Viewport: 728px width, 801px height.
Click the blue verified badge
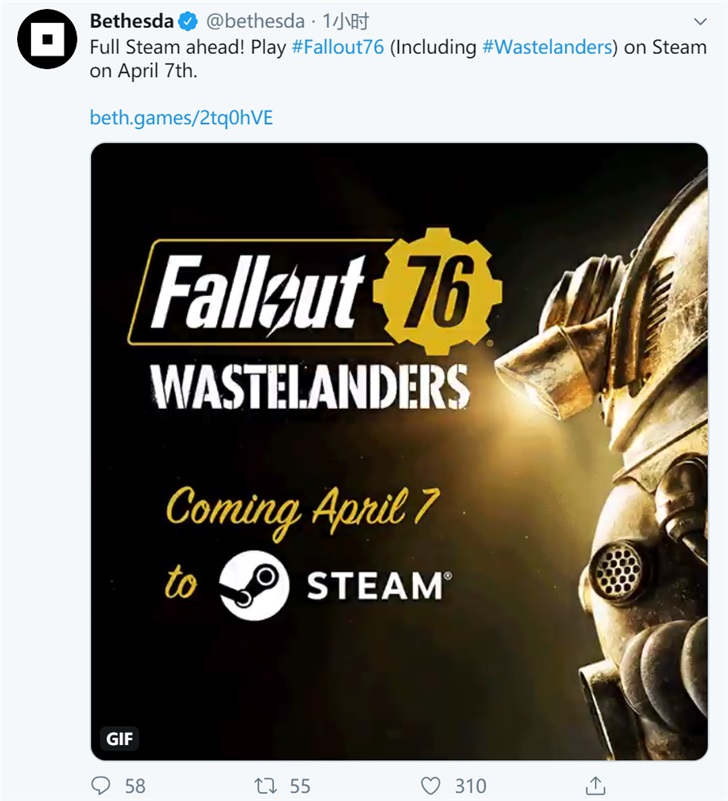coord(186,21)
